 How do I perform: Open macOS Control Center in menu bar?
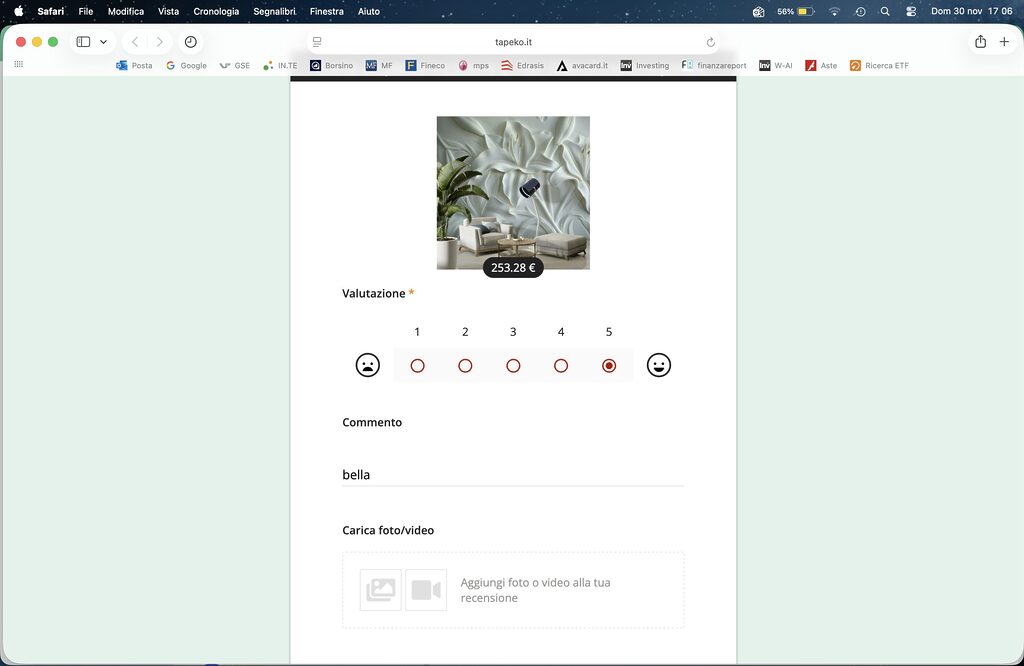coord(911,12)
